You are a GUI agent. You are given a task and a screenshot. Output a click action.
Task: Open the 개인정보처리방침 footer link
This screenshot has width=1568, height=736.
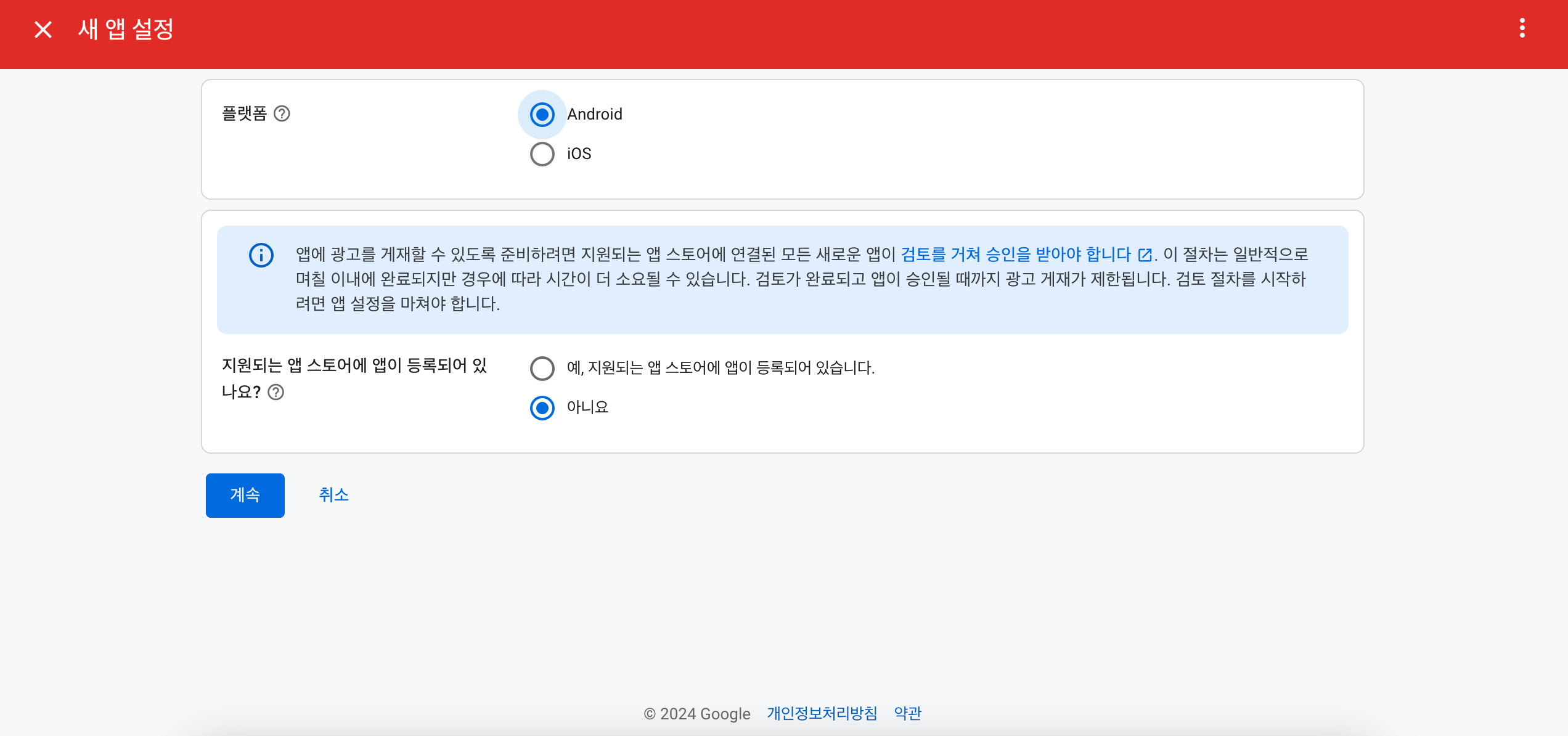point(822,714)
